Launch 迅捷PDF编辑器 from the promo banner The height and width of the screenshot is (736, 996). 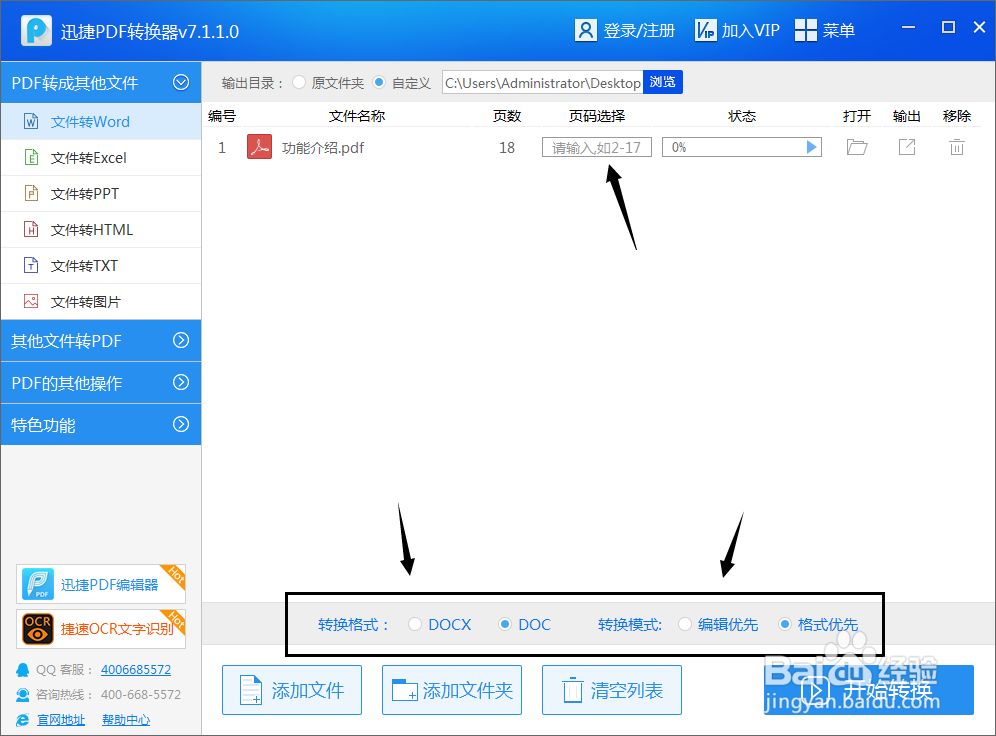[x=100, y=583]
